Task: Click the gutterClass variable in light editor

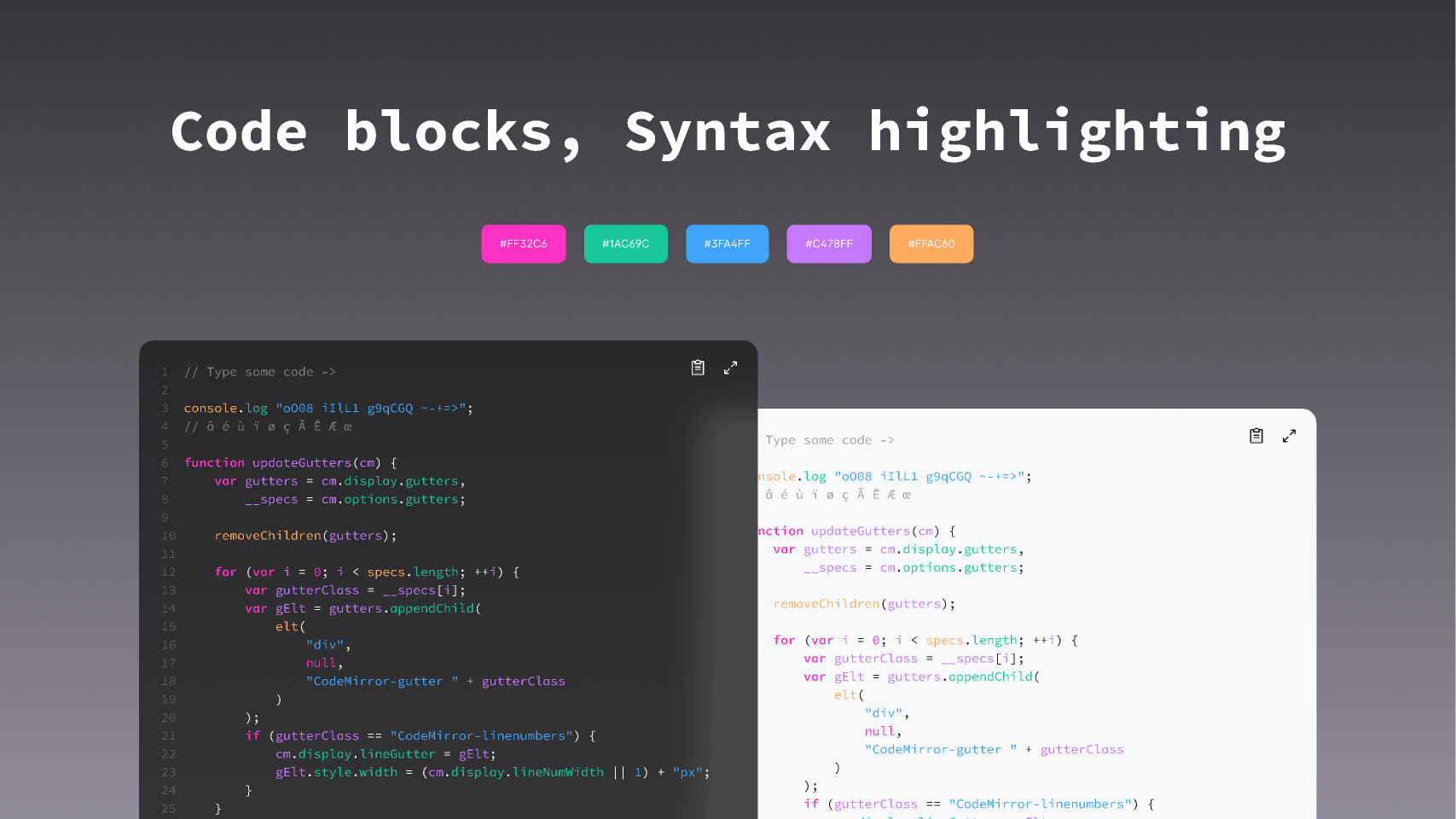Action: tap(875, 658)
